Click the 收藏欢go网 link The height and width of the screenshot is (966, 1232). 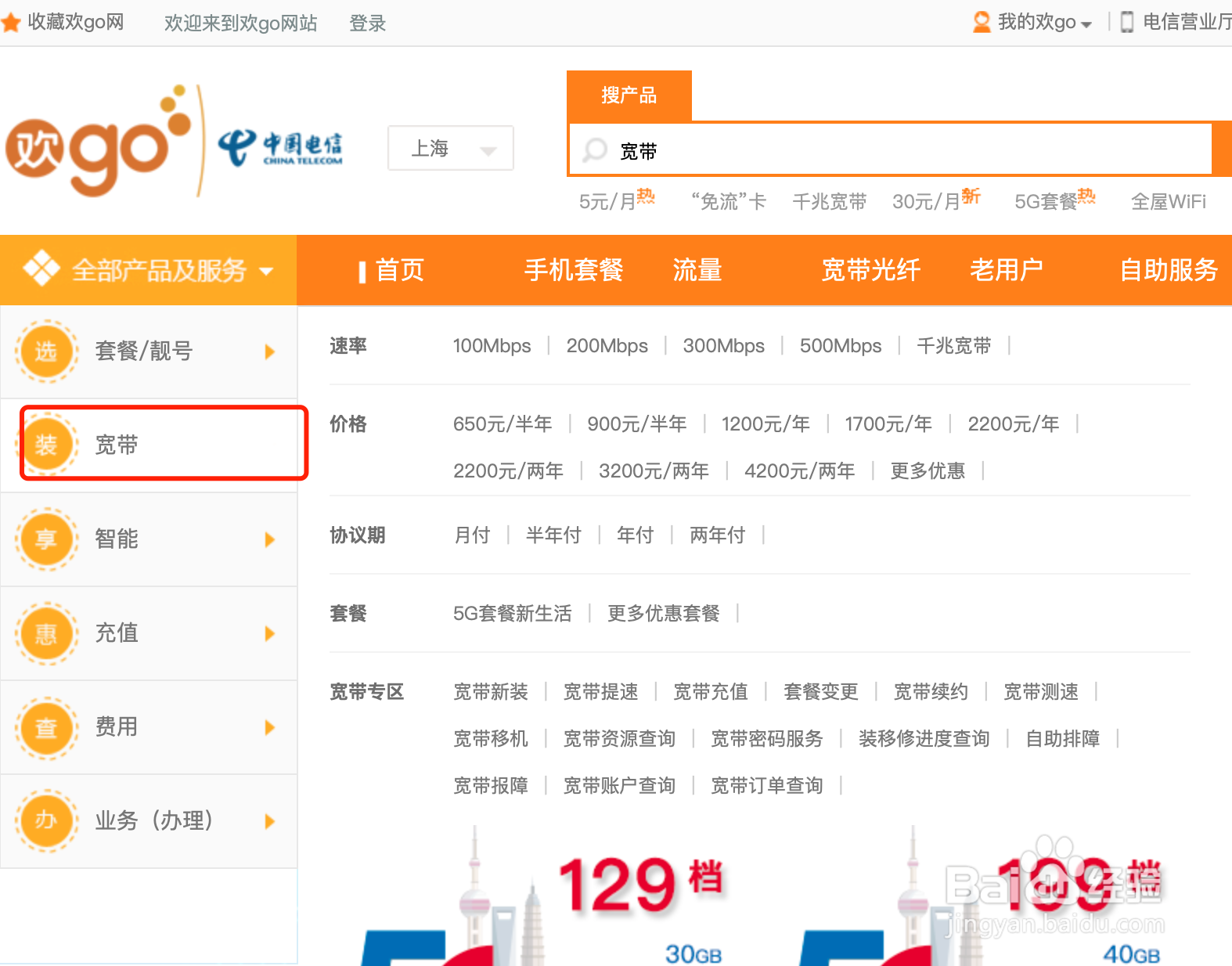coord(76,22)
